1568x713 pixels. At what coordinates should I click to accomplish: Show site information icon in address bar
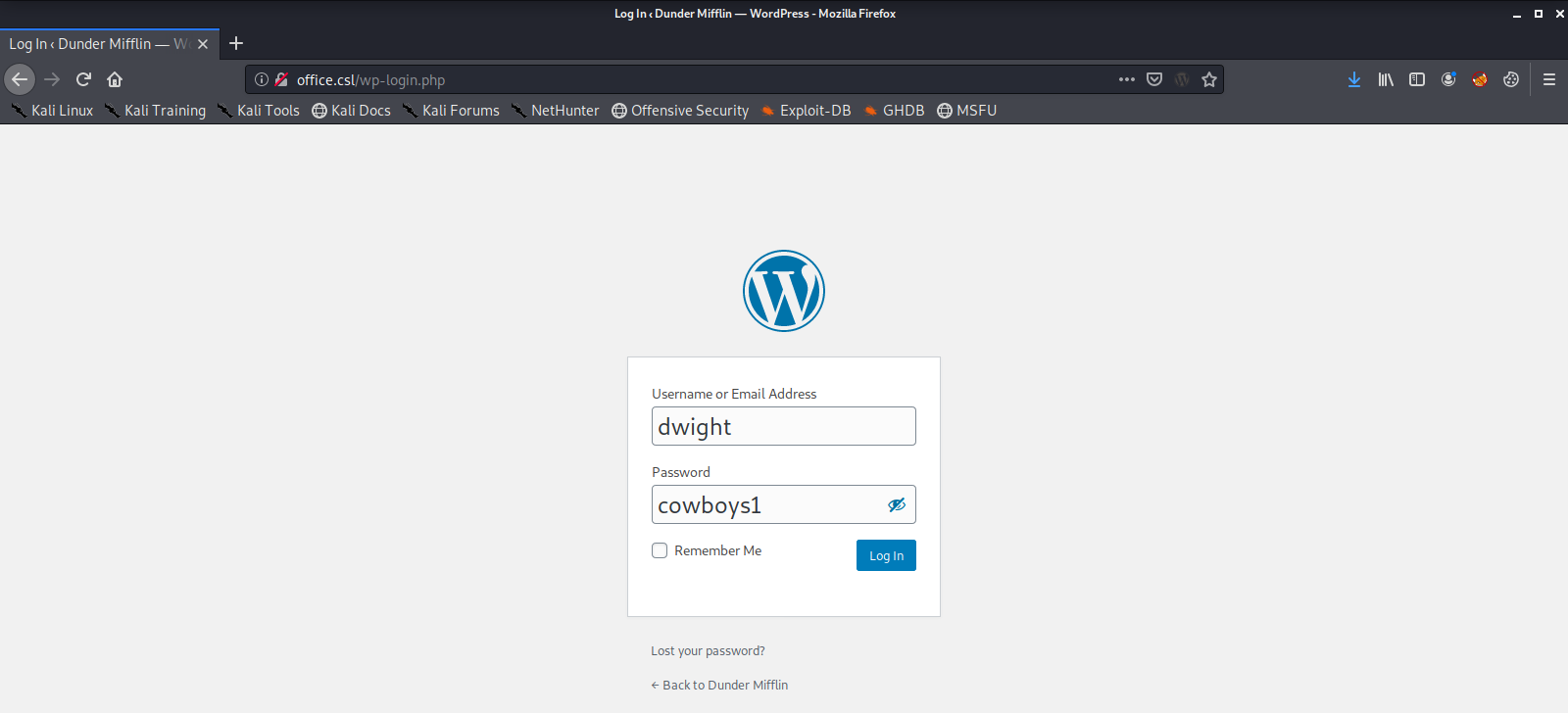tap(262, 79)
